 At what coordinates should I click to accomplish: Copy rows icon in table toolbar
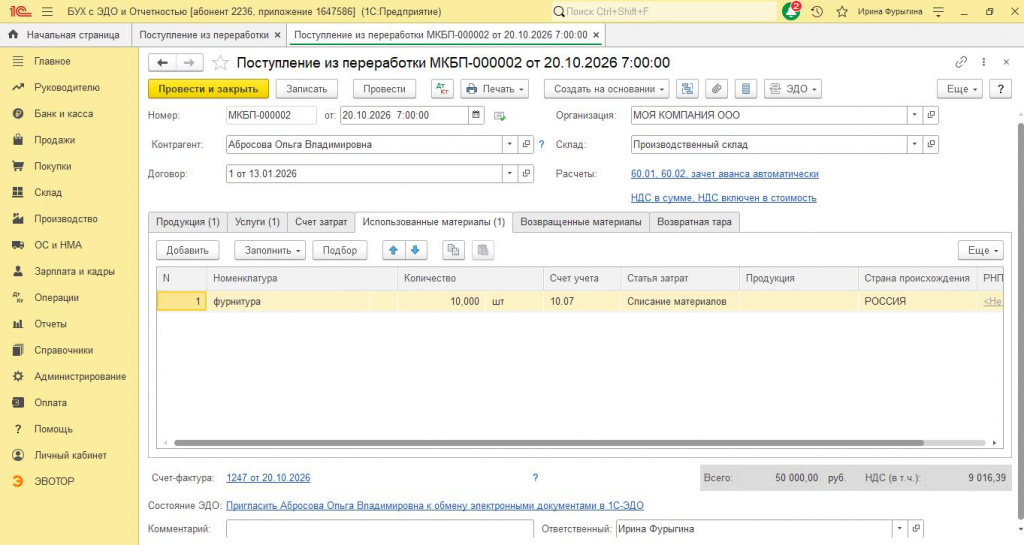(453, 250)
